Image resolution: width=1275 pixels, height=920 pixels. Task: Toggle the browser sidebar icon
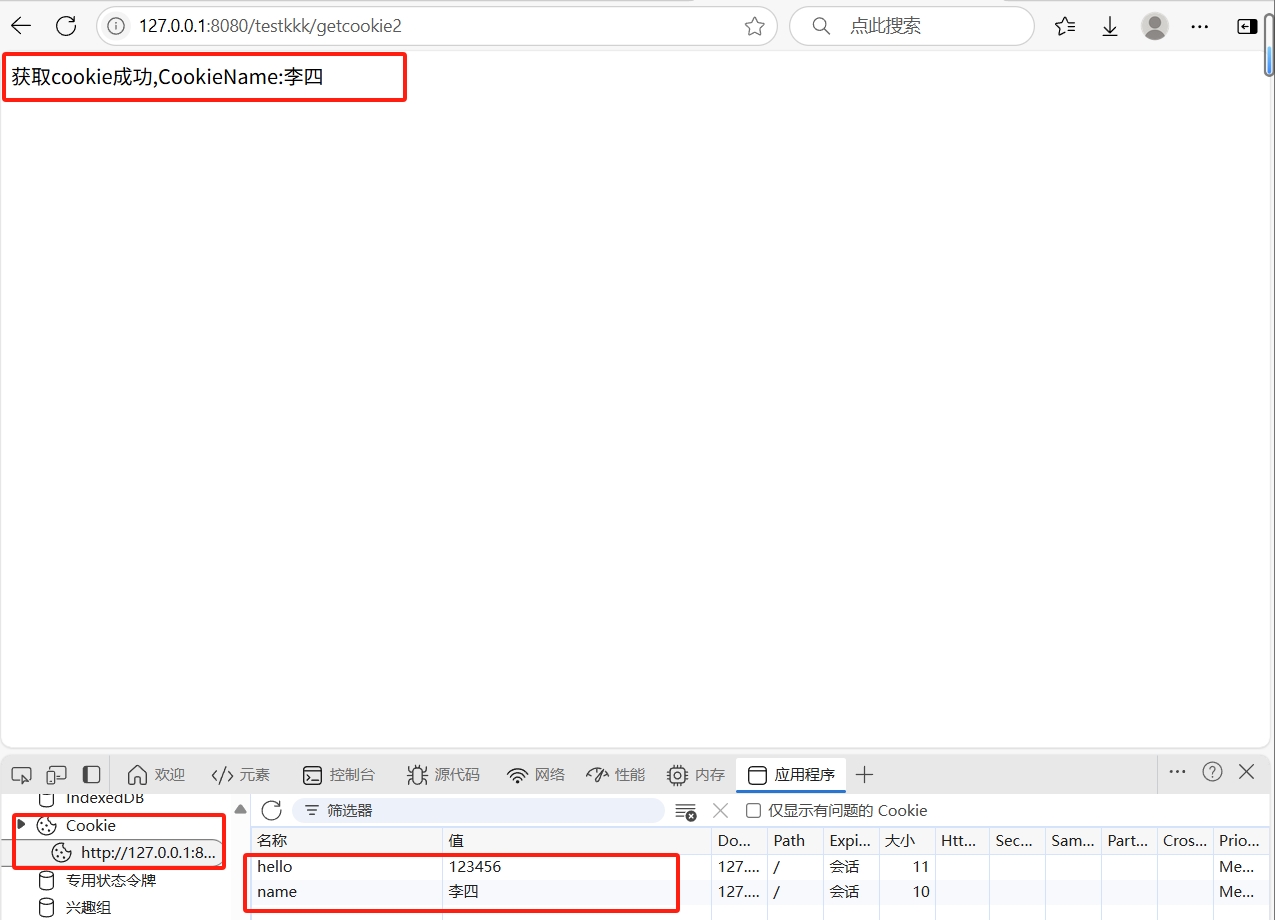click(x=1246, y=26)
